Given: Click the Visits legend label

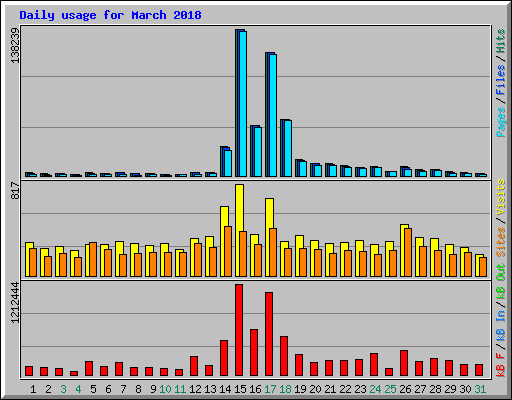Looking at the screenshot, I should click(x=501, y=198).
